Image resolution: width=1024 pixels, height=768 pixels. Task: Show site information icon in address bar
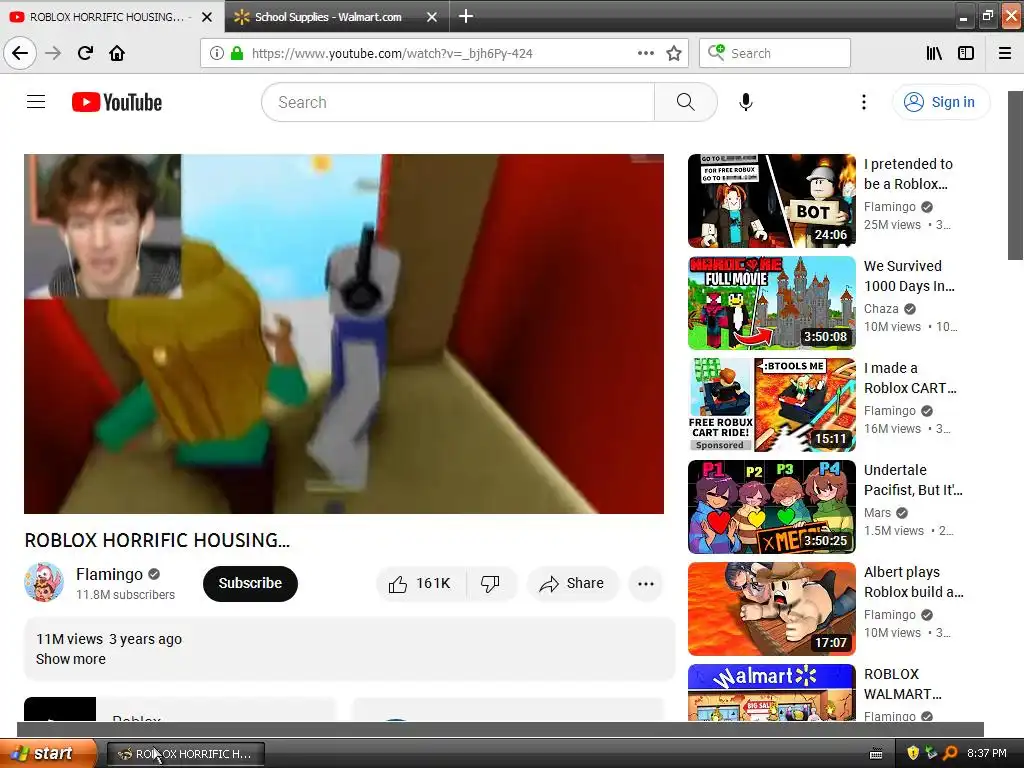point(216,53)
